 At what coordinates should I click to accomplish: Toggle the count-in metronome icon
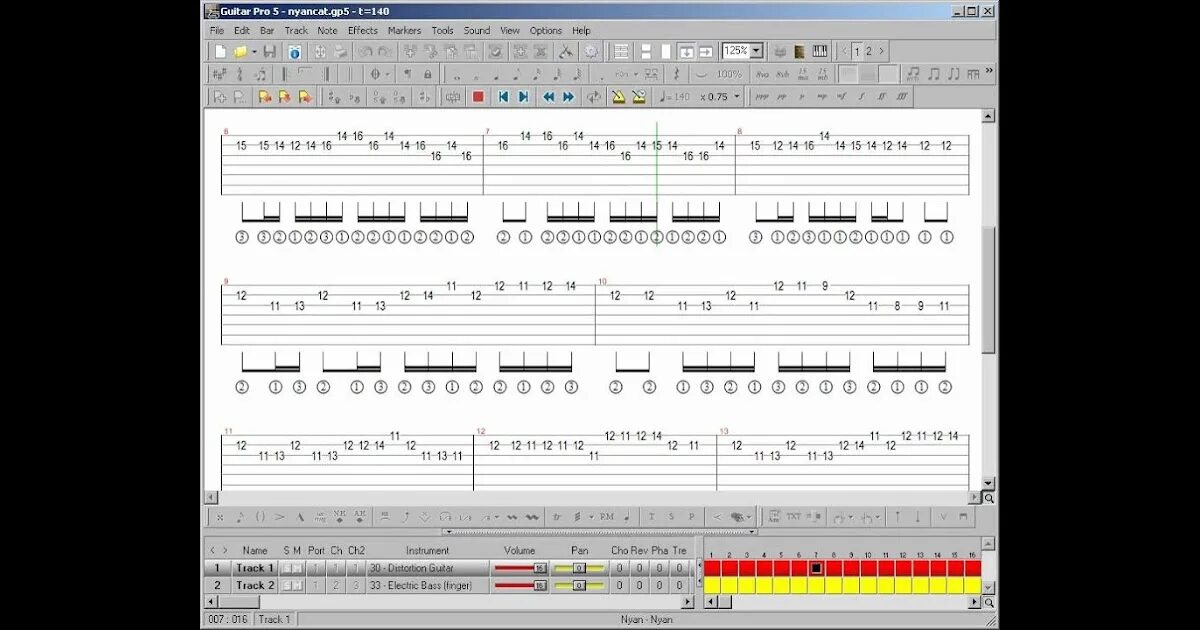click(x=639, y=97)
